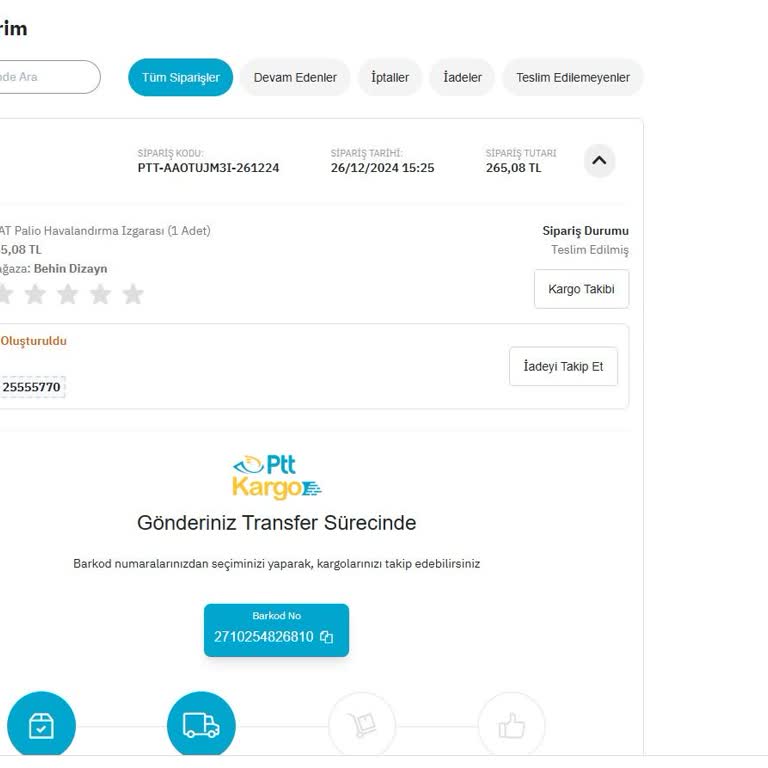Show the İadeler tab

tap(462, 77)
